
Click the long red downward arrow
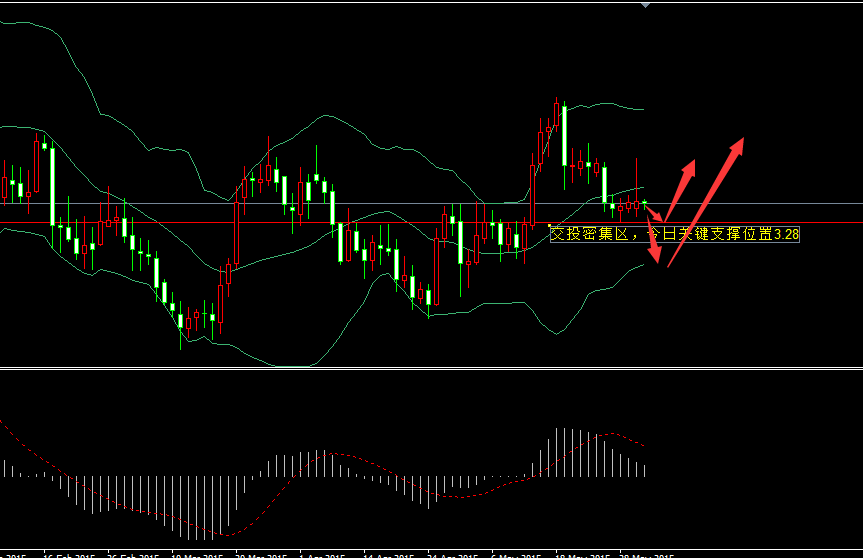[653, 240]
